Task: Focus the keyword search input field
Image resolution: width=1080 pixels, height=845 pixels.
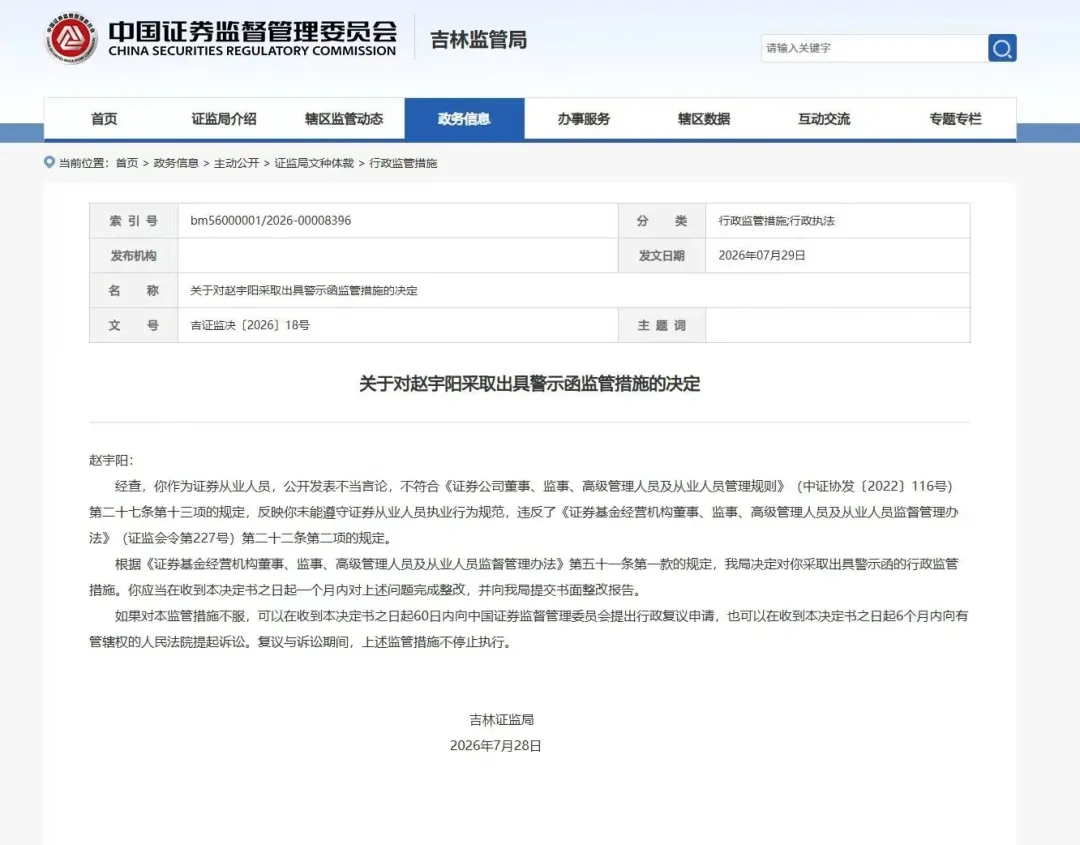Action: point(874,48)
